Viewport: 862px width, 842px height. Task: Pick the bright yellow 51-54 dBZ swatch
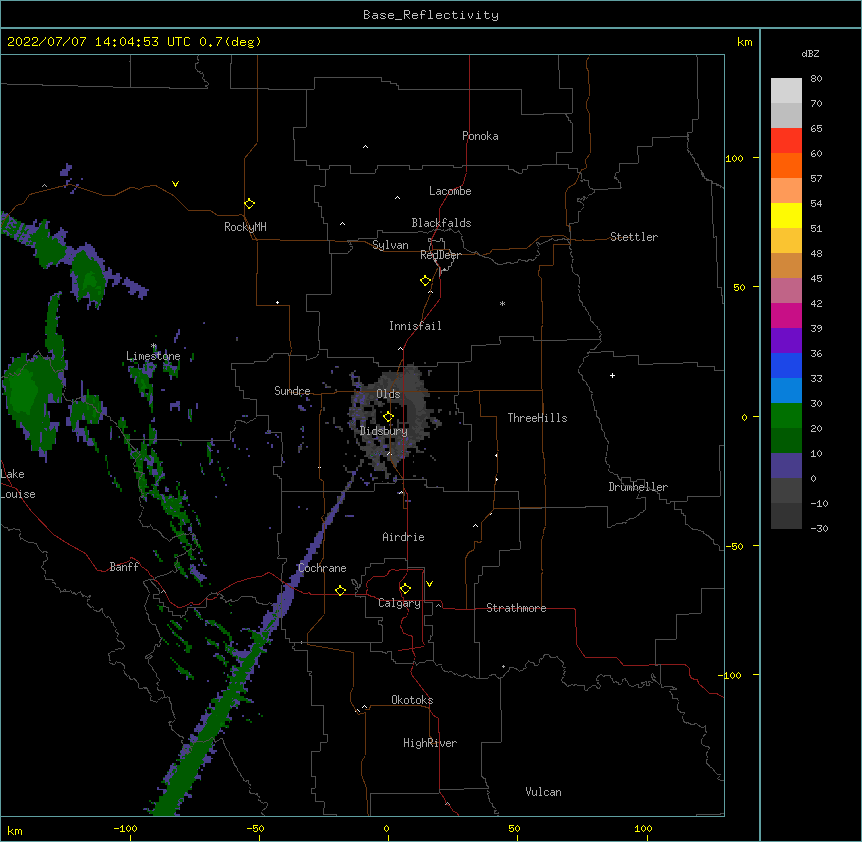tap(786, 215)
